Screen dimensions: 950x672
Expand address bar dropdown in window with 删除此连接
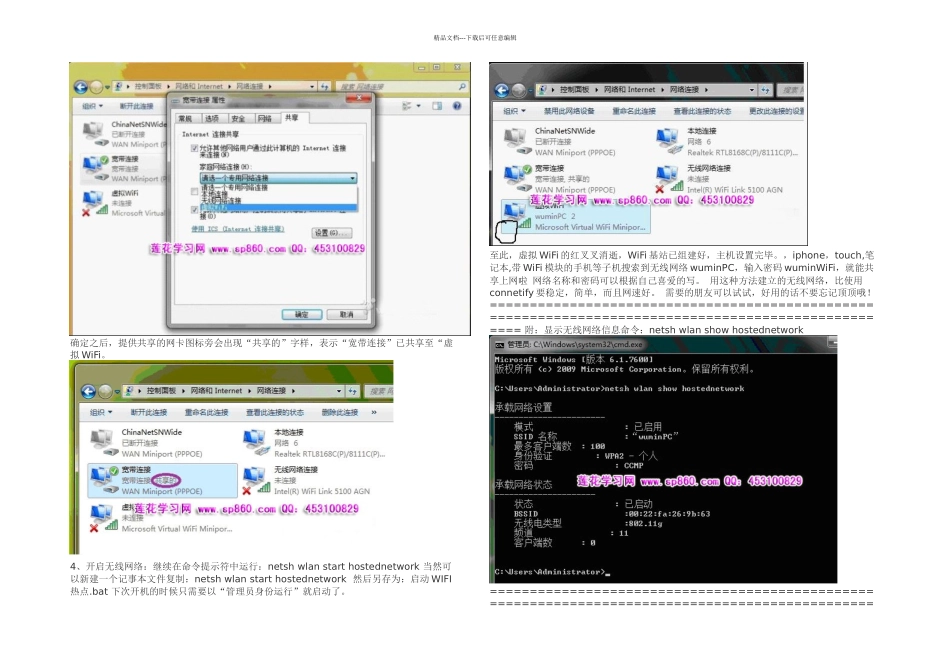coord(338,391)
